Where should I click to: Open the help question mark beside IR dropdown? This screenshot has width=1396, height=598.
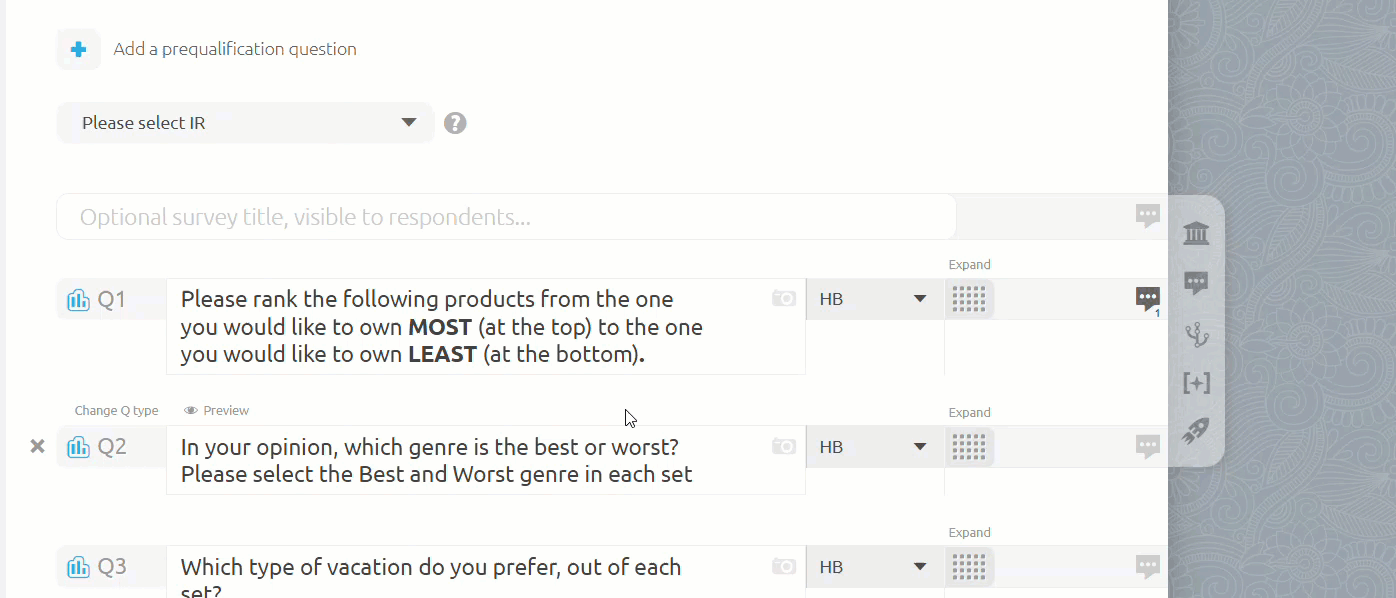click(x=455, y=123)
